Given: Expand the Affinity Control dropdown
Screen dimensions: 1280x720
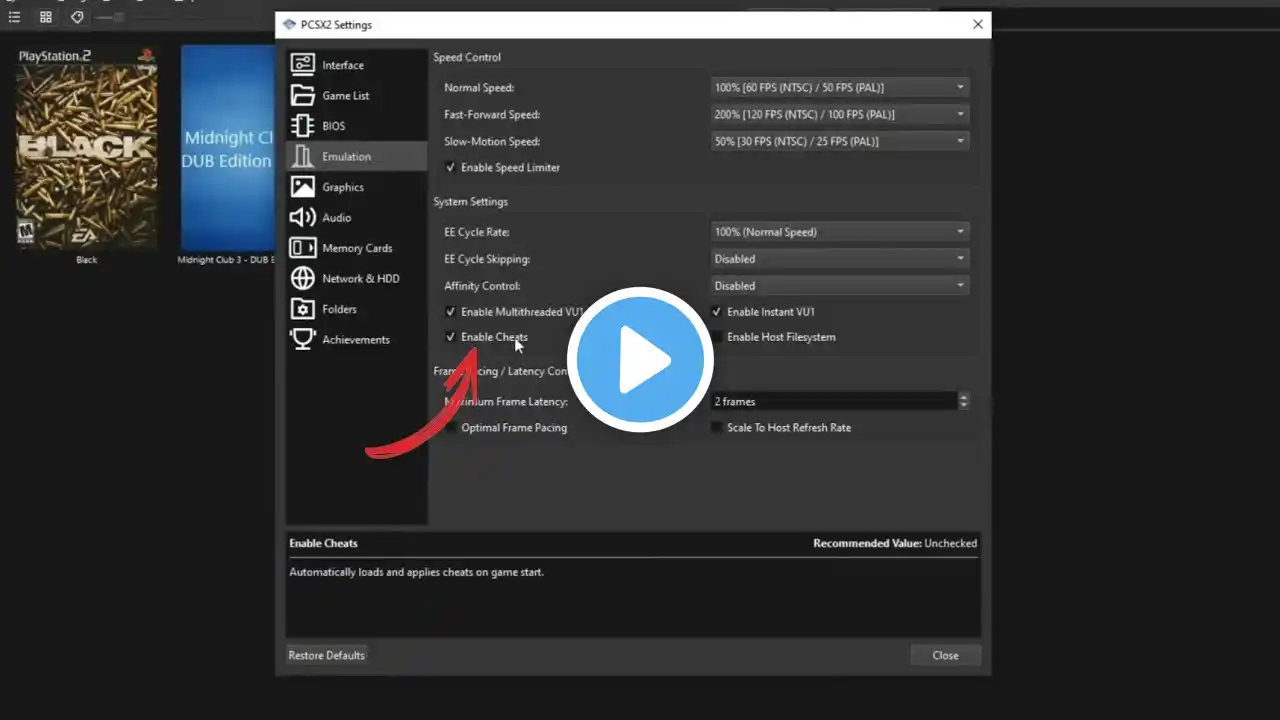Looking at the screenshot, I should (x=840, y=286).
